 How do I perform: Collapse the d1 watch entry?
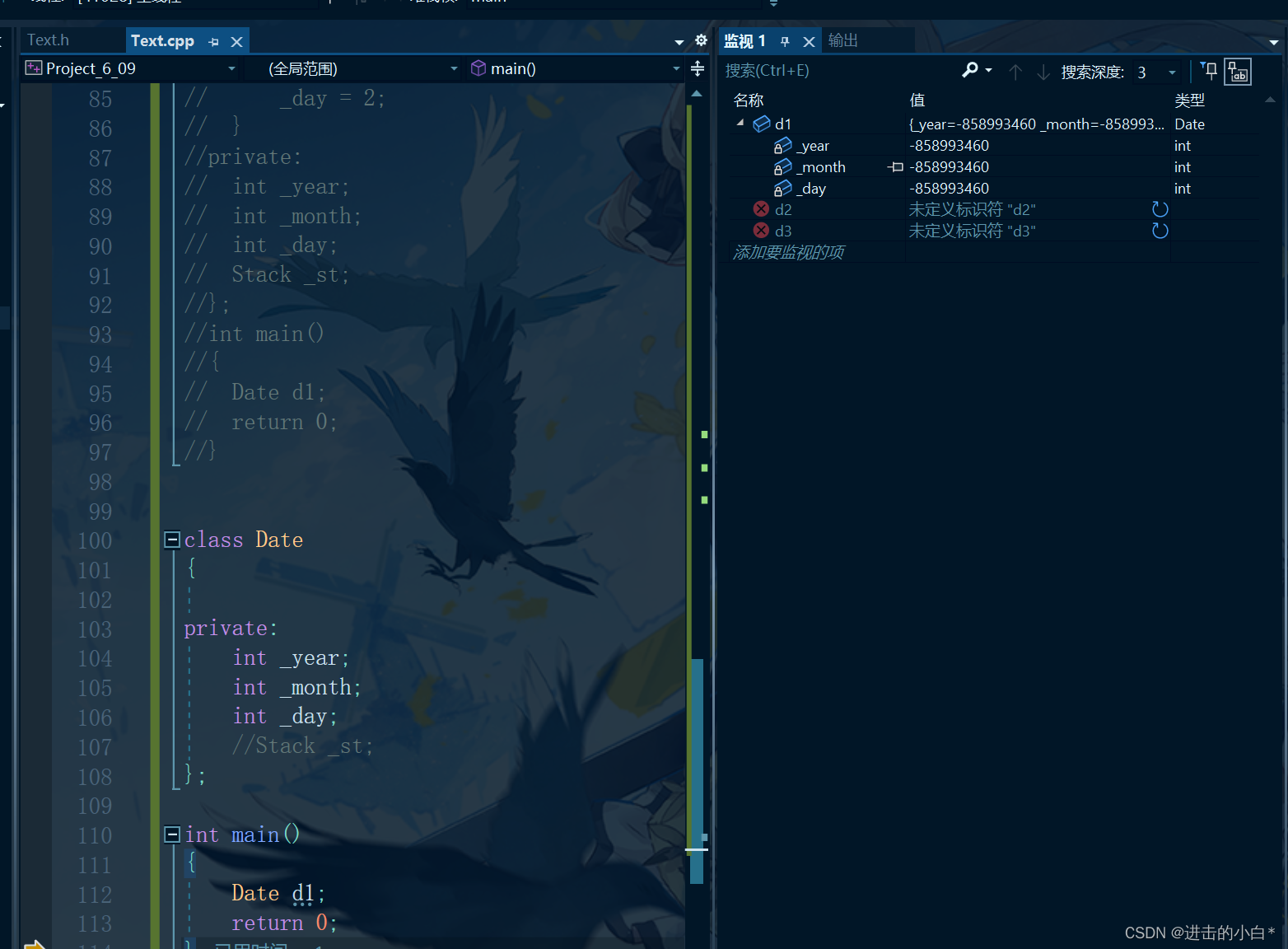740,124
